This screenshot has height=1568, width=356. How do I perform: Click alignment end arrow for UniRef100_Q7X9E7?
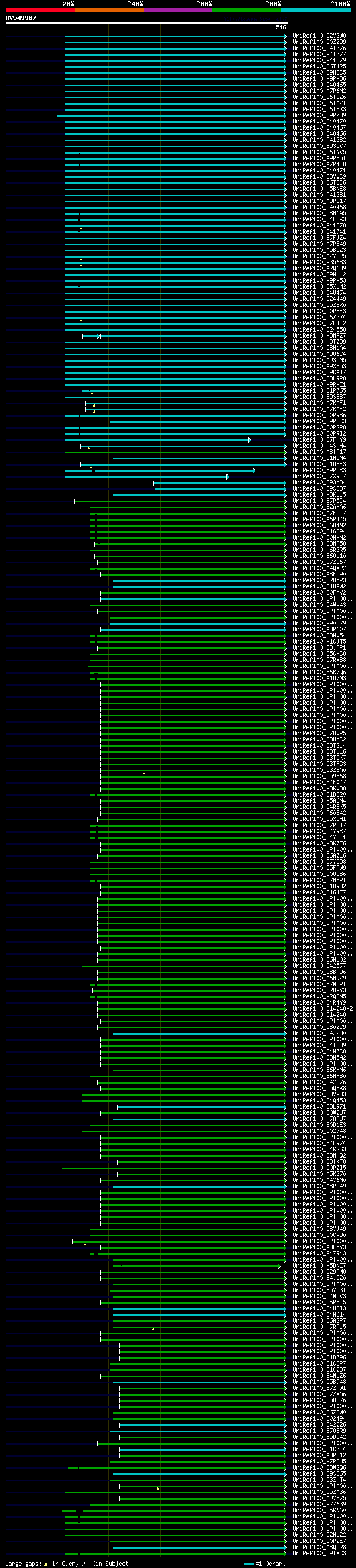pos(228,477)
